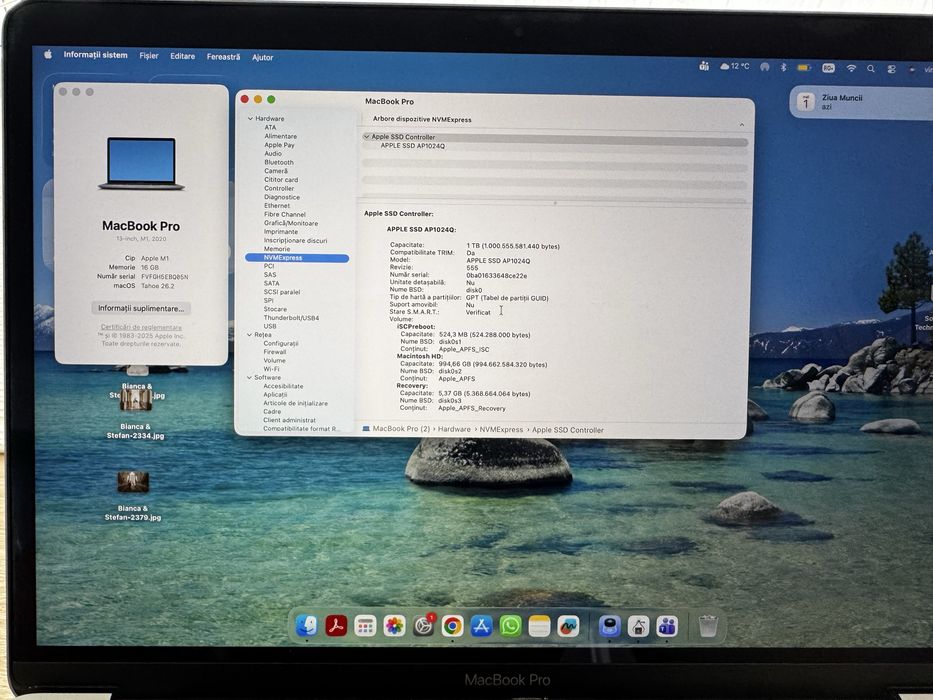The width and height of the screenshot is (933, 700).
Task: Open the Editare menu
Action: 183,56
